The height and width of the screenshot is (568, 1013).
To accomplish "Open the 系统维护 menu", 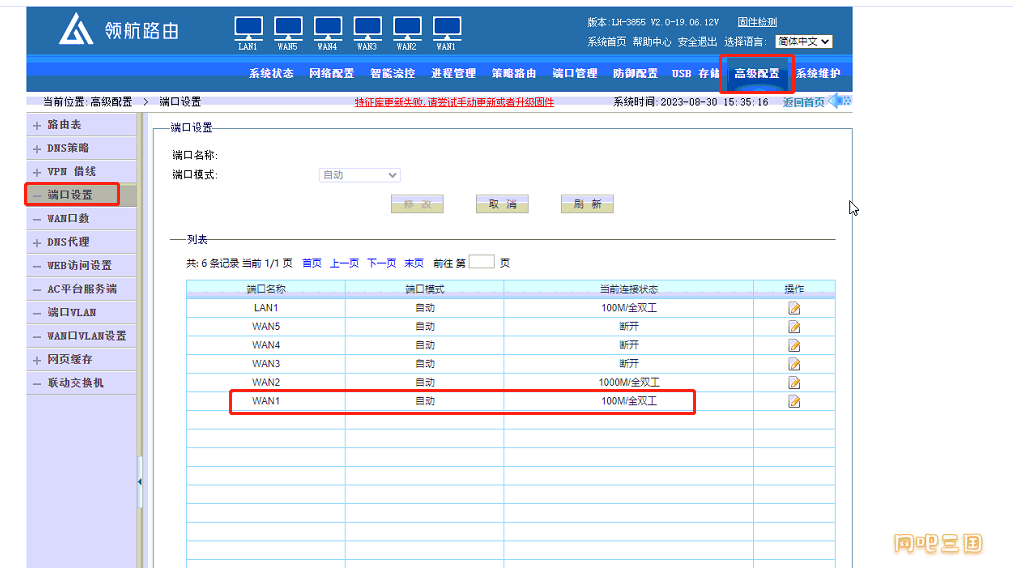I will [x=818, y=73].
